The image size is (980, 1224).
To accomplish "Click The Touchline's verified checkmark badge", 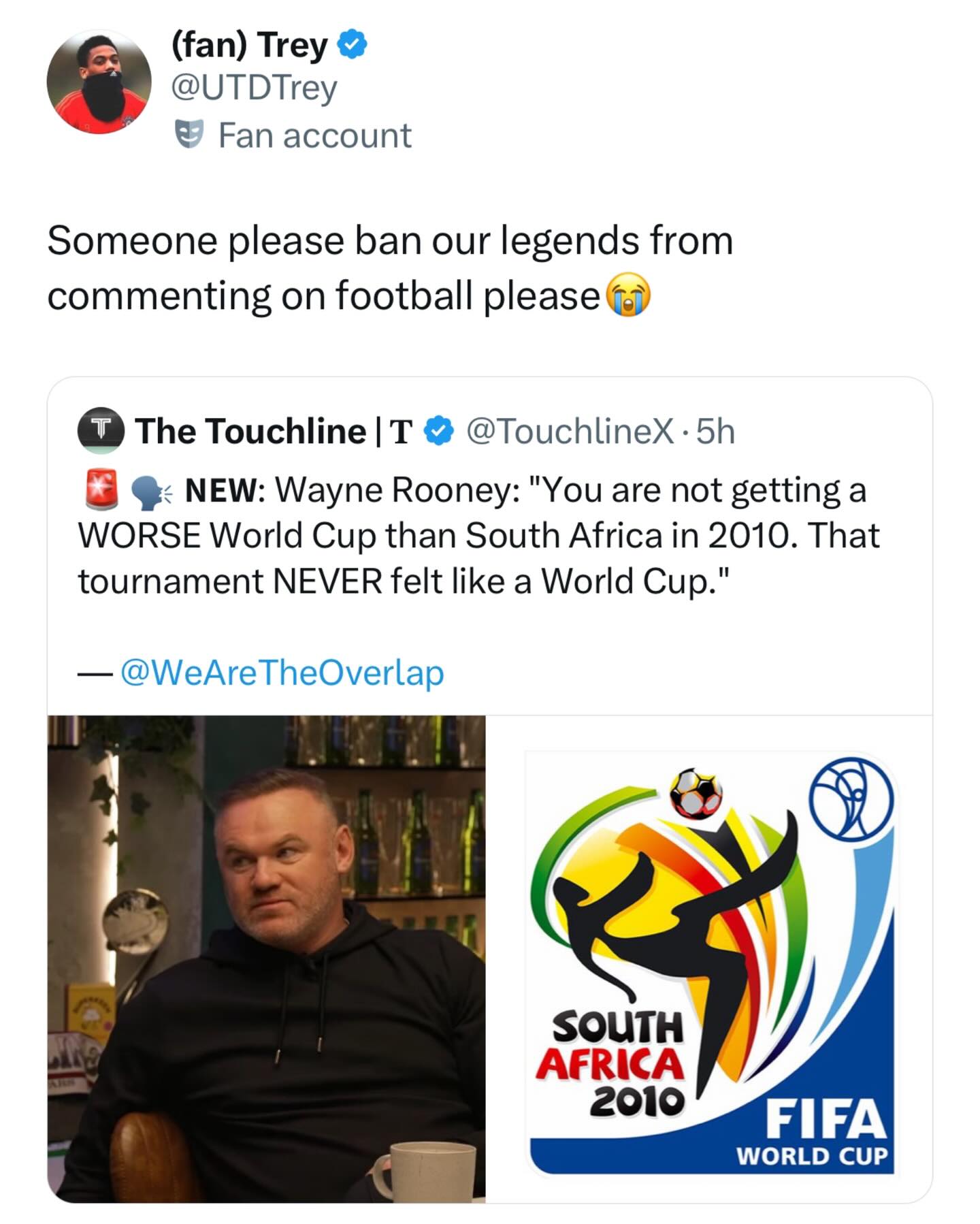I will (x=439, y=430).
